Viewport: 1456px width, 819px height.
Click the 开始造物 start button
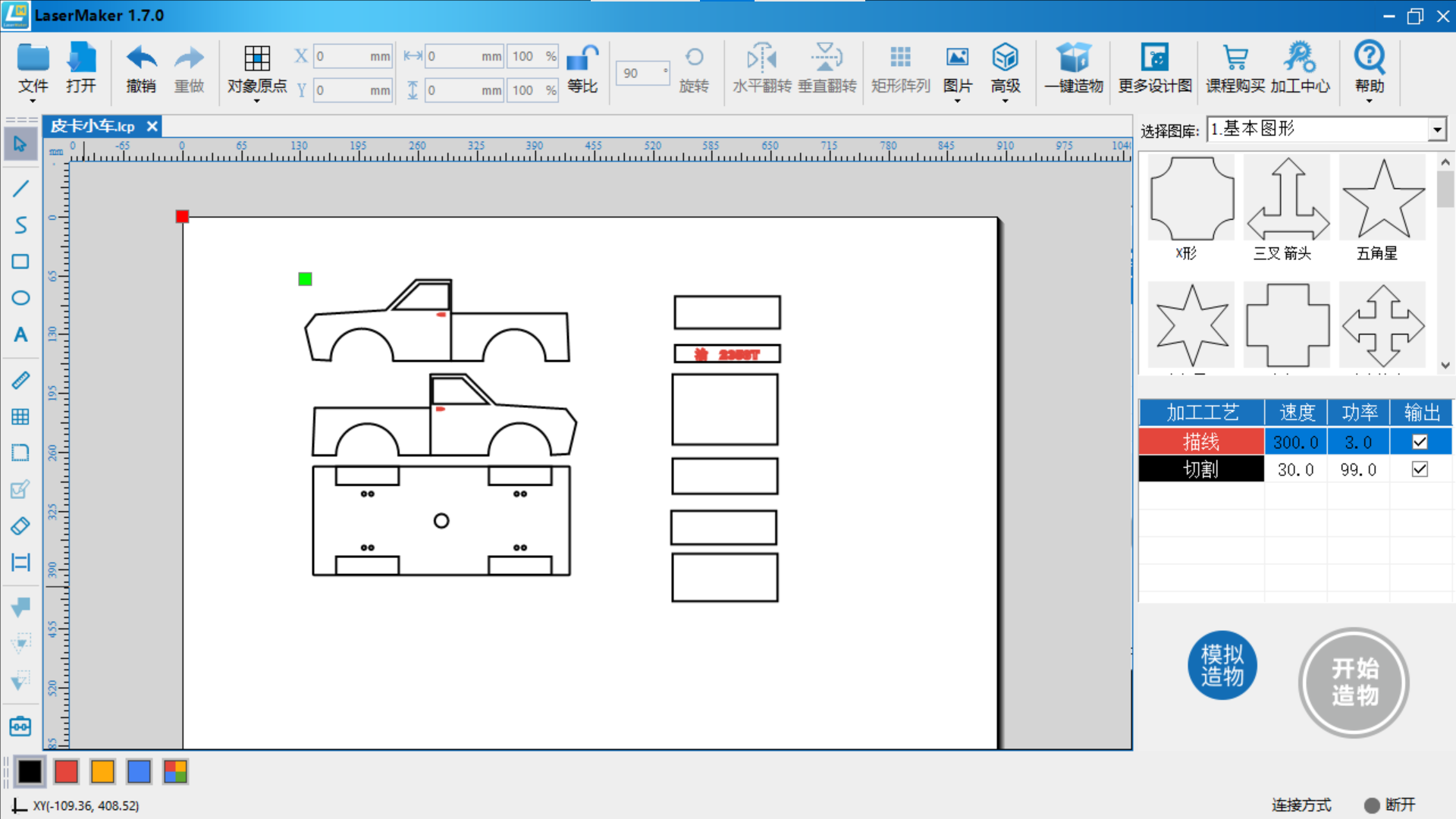(1354, 682)
